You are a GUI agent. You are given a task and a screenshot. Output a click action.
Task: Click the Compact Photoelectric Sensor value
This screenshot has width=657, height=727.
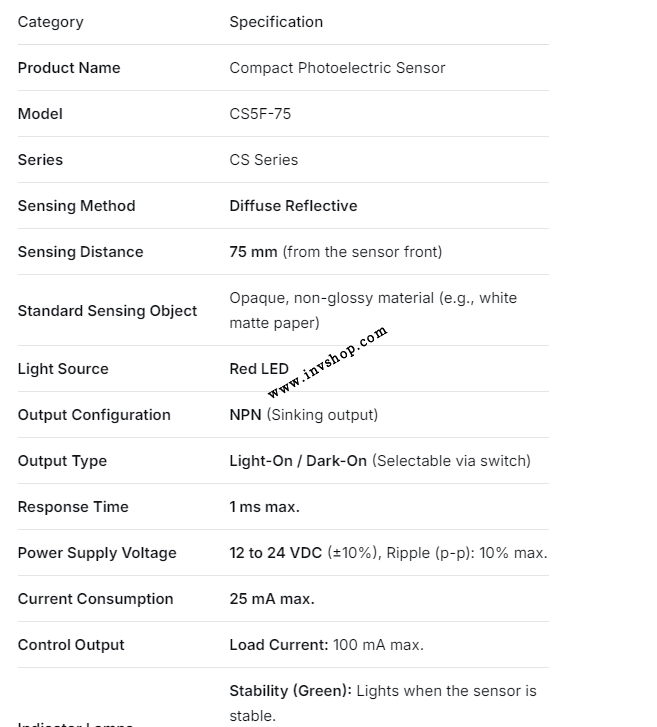coord(337,68)
